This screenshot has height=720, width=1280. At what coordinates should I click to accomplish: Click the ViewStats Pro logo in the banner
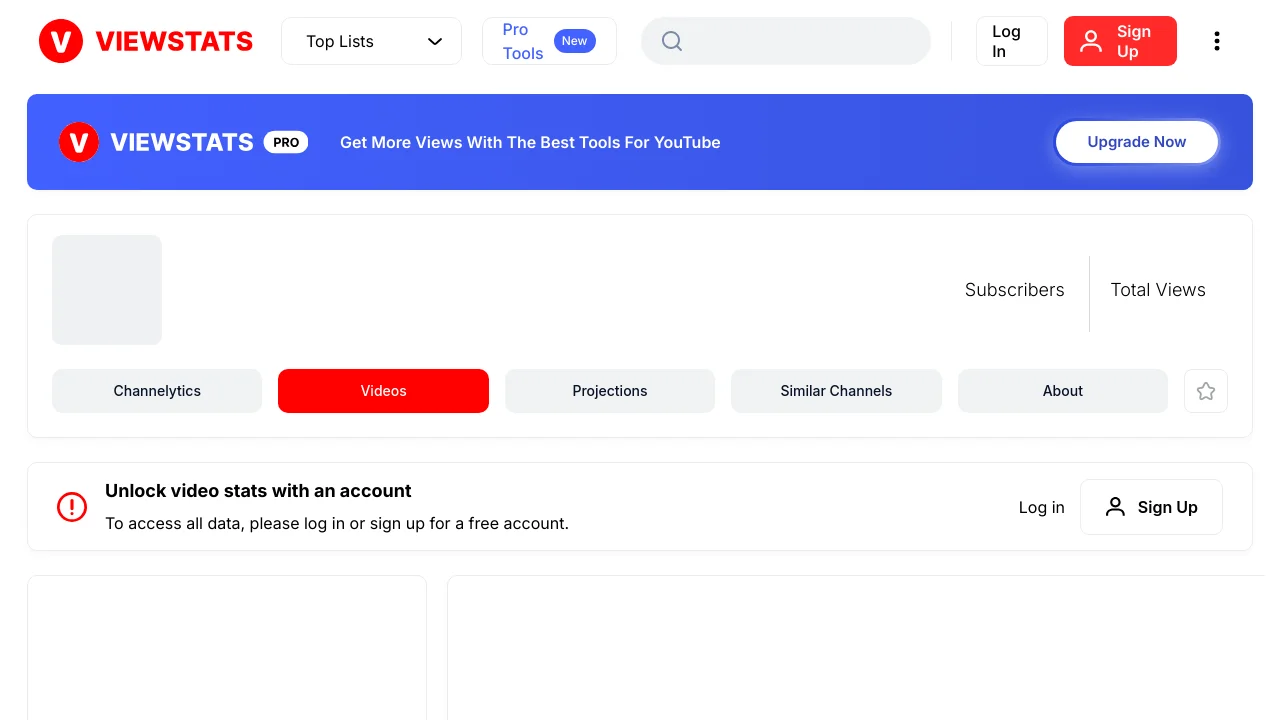pyautogui.click(x=183, y=142)
